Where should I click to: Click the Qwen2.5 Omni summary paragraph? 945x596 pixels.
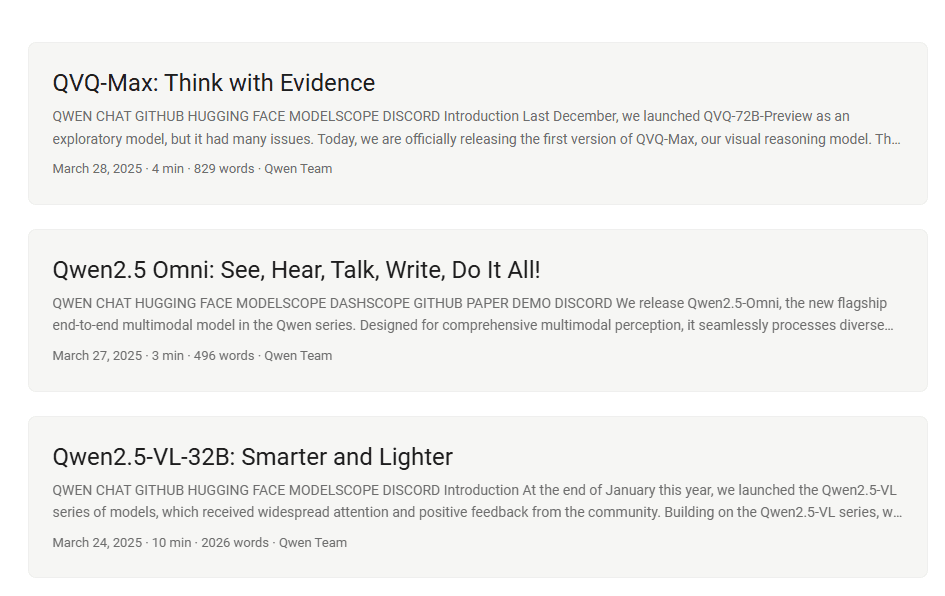472,314
